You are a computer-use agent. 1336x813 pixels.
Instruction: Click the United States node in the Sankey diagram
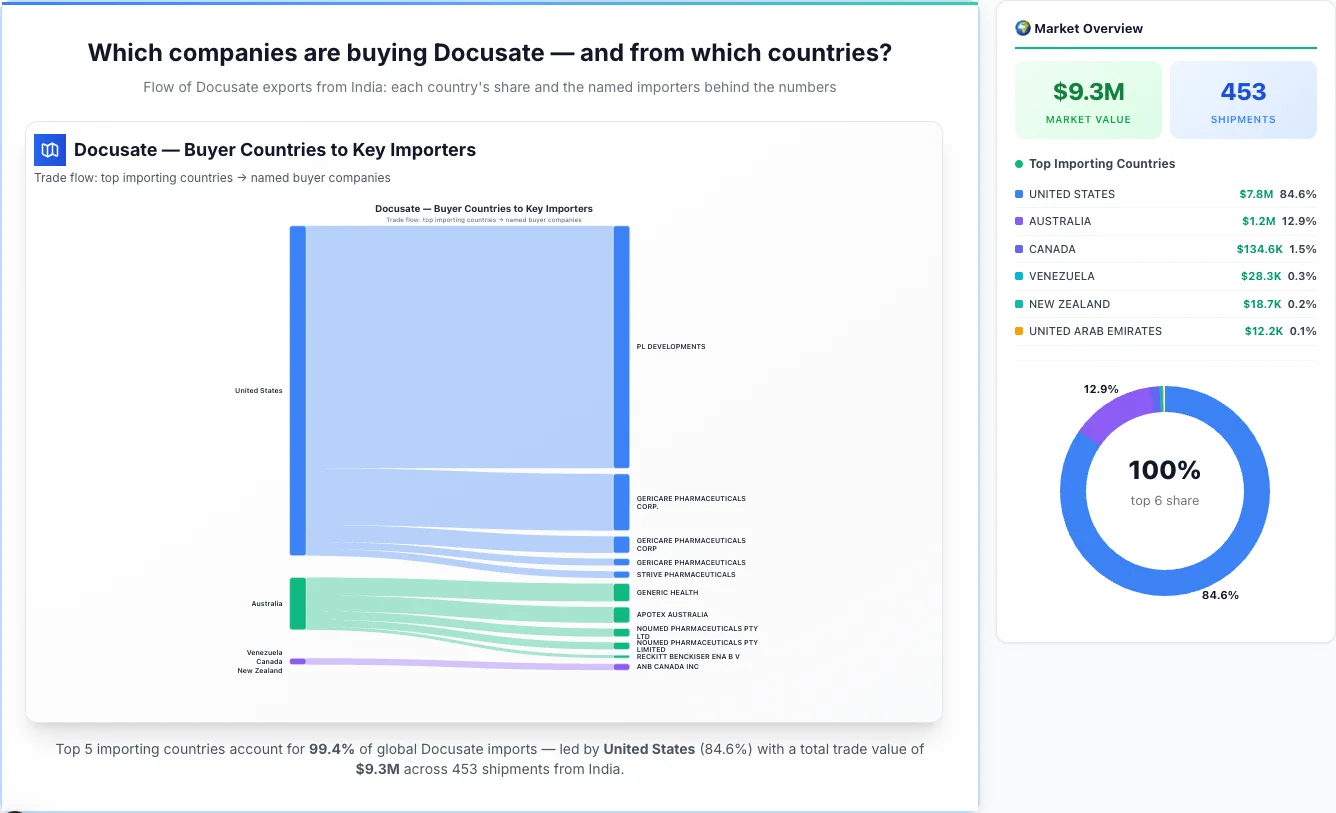pos(295,390)
